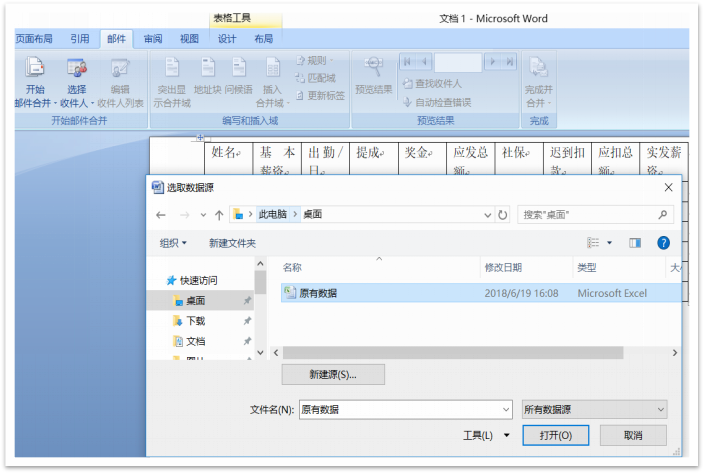Switch to the 引用 ribbon tab
Image resolution: width=704 pixels, height=473 pixels.
80,39
